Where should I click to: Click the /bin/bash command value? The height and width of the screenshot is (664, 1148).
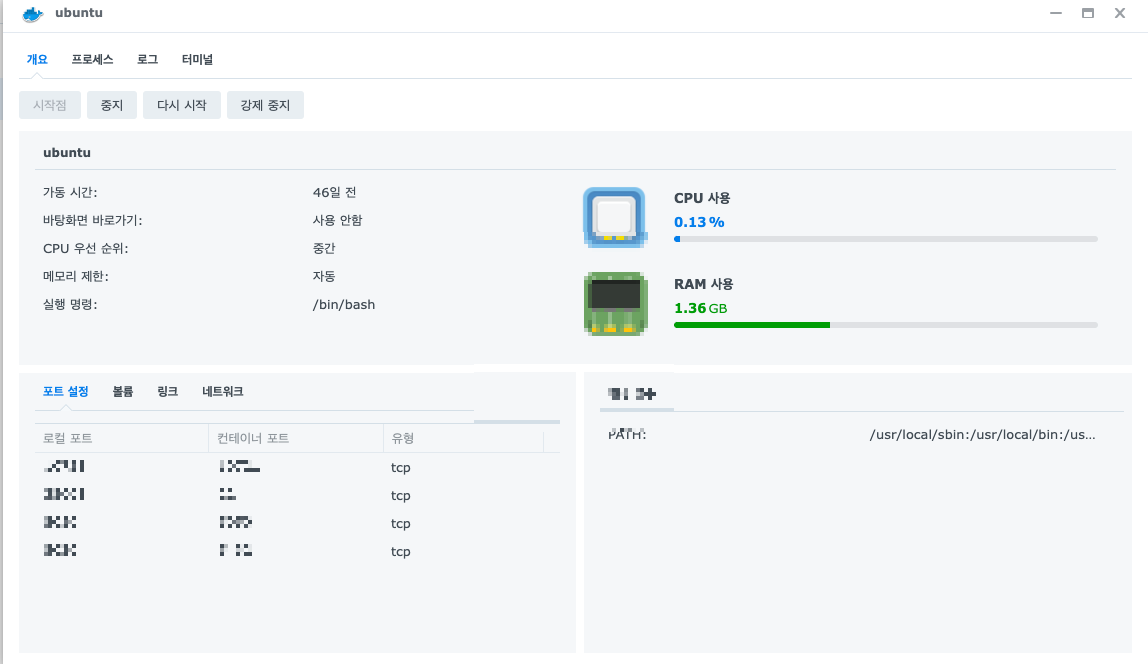[x=343, y=305]
